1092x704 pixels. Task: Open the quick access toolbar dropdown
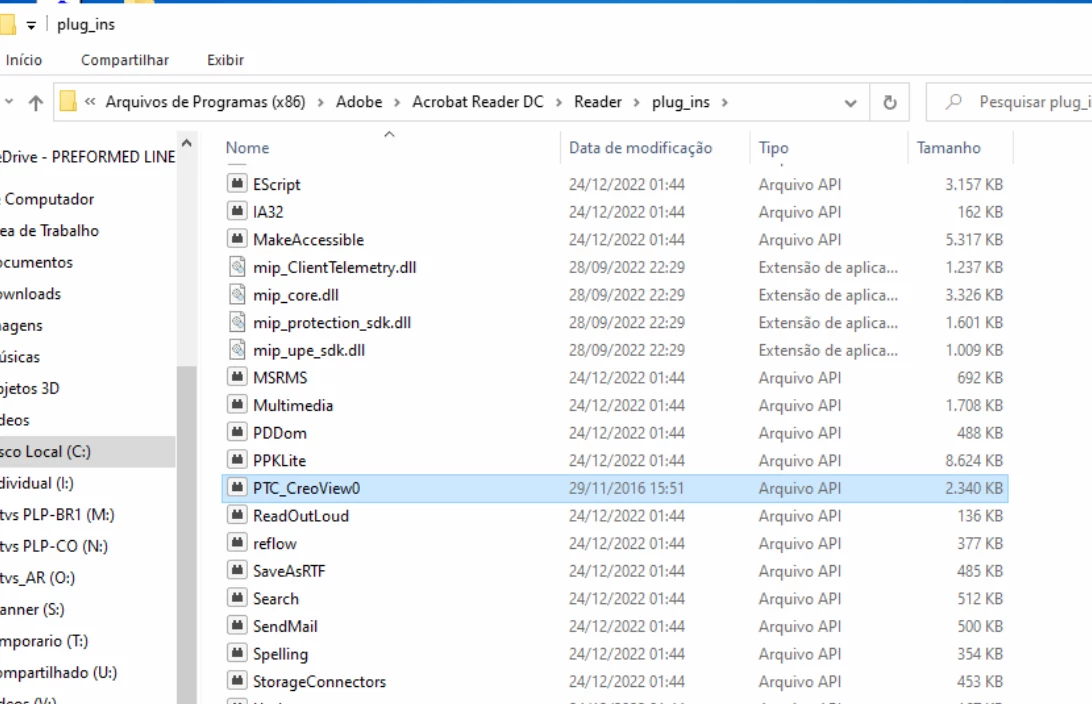pyautogui.click(x=31, y=26)
